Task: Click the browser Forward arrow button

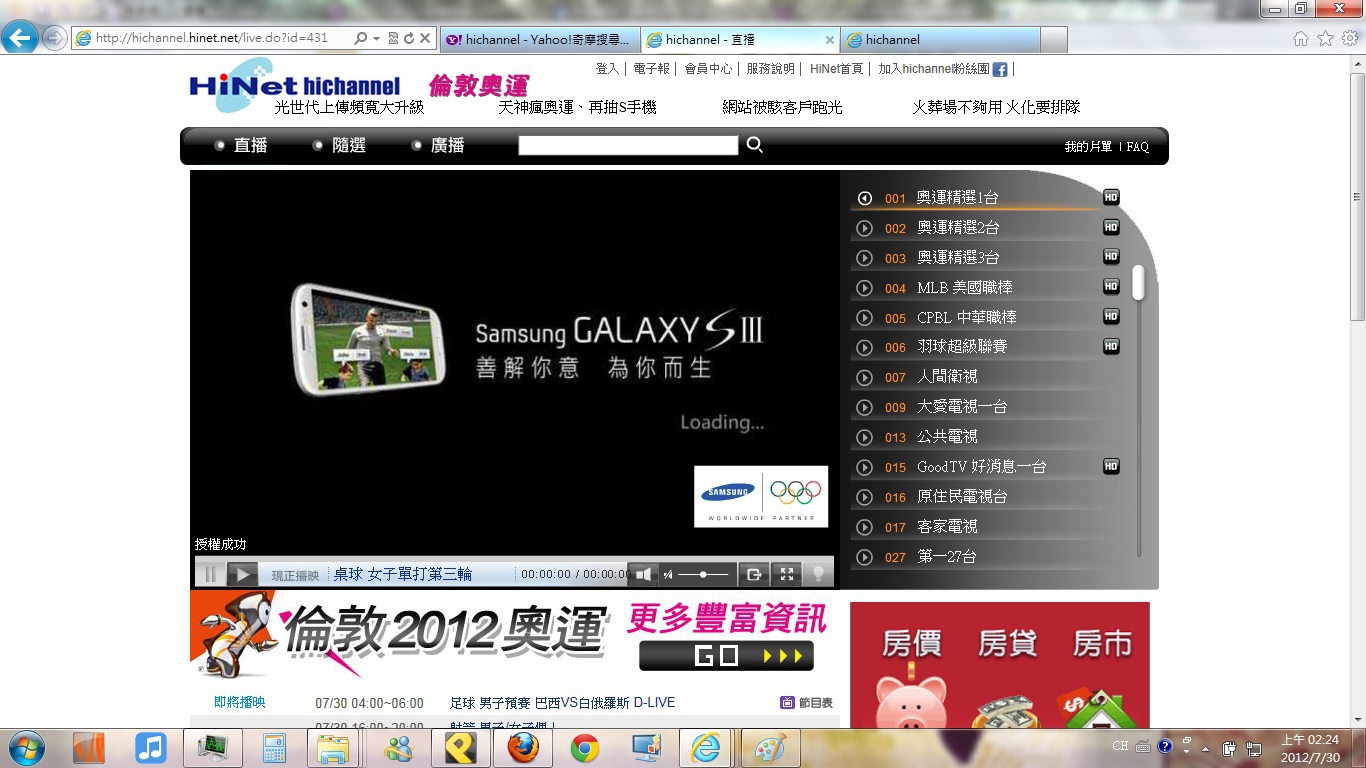Action: pyautogui.click(x=54, y=38)
